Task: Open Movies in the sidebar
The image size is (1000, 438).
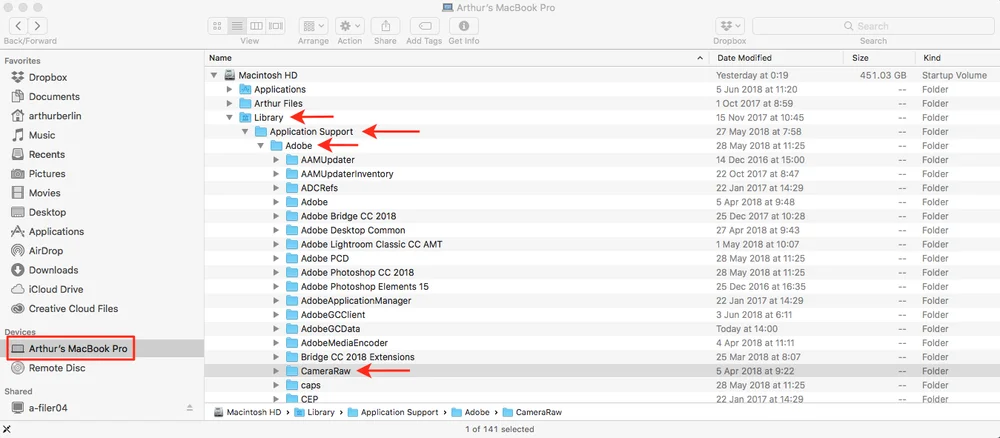Action: [x=44, y=193]
